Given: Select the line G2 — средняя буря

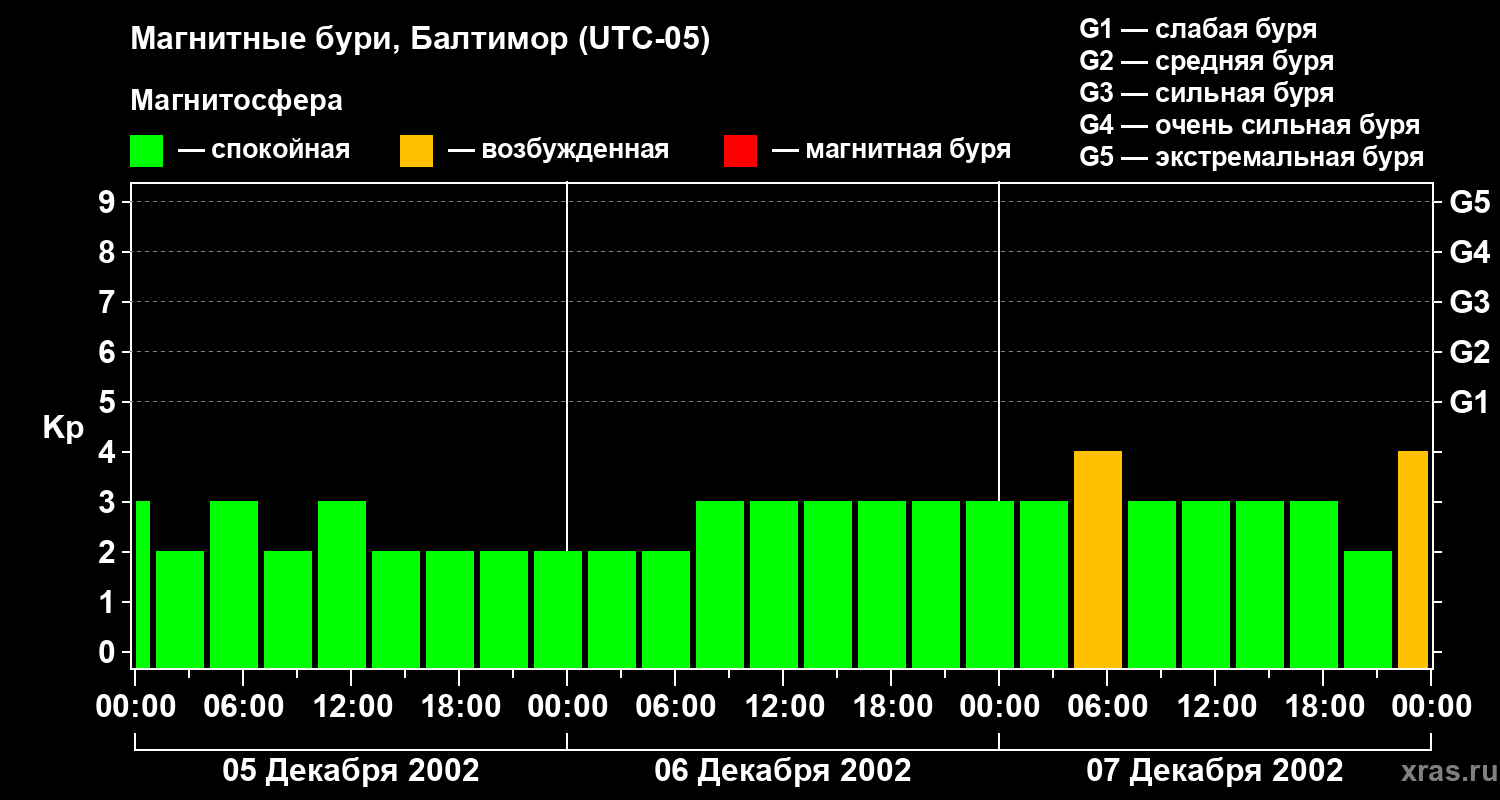Looking at the screenshot, I should (x=1207, y=61).
